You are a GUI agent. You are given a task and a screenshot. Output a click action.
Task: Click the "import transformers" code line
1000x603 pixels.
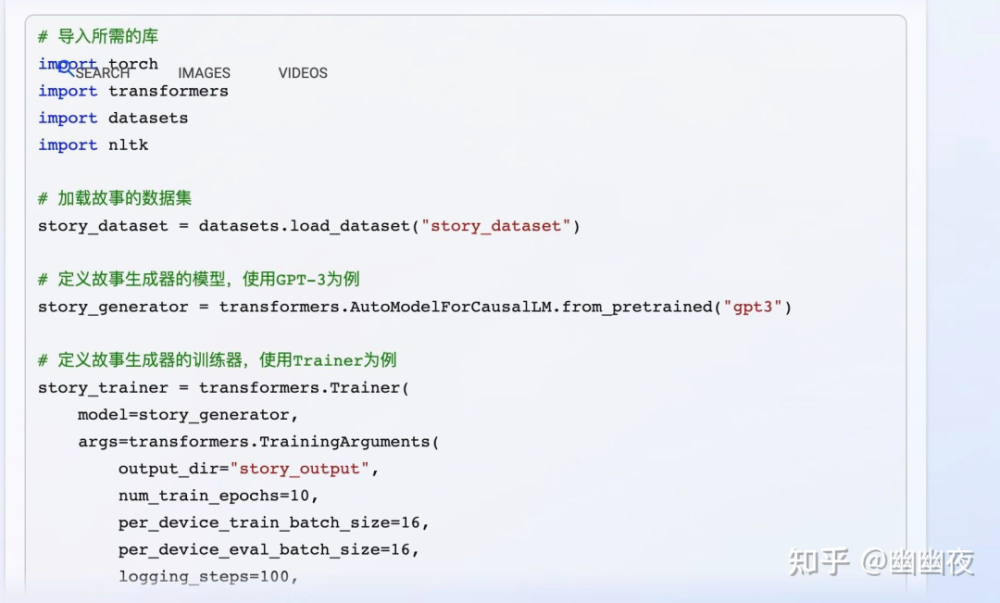coord(133,91)
